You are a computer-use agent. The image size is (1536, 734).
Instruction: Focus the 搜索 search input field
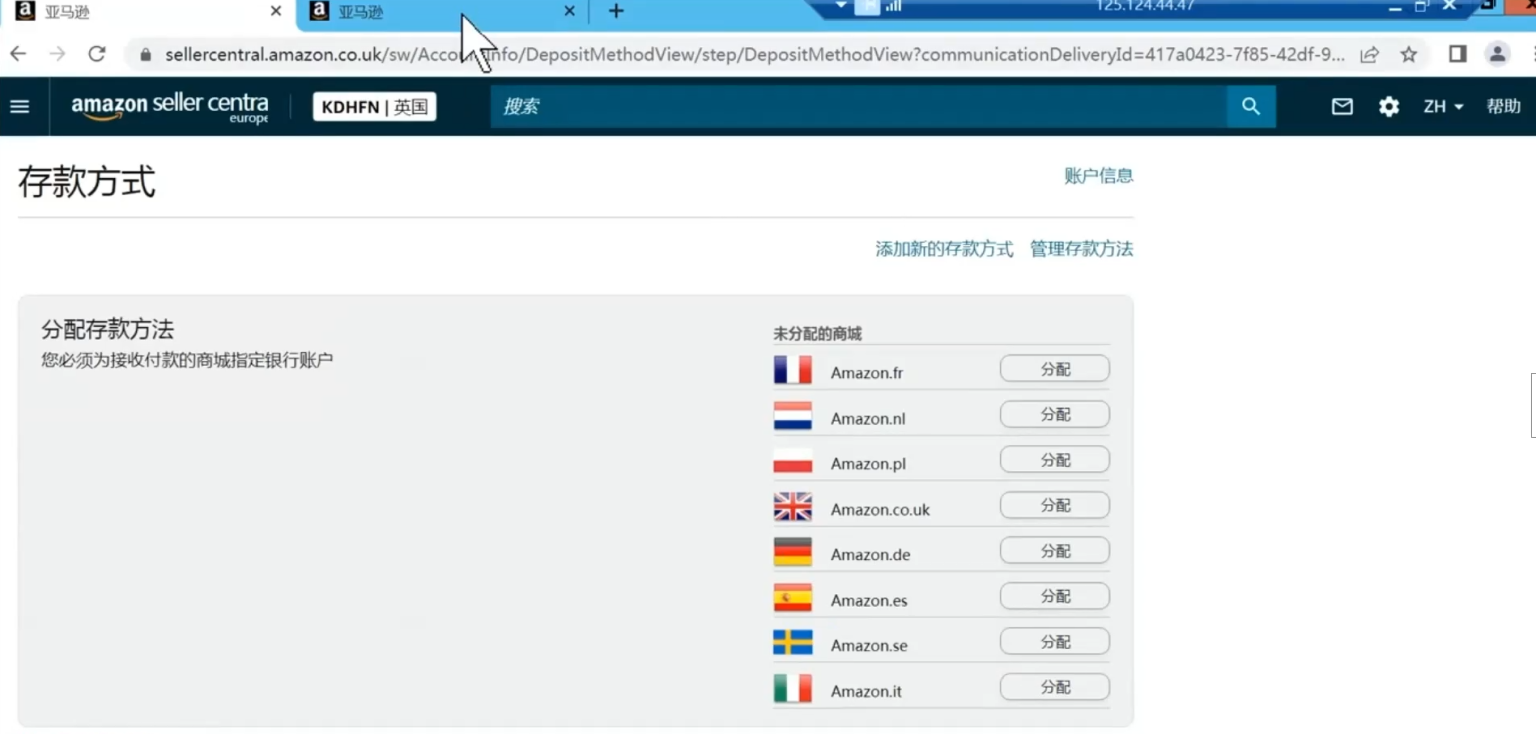(858, 106)
